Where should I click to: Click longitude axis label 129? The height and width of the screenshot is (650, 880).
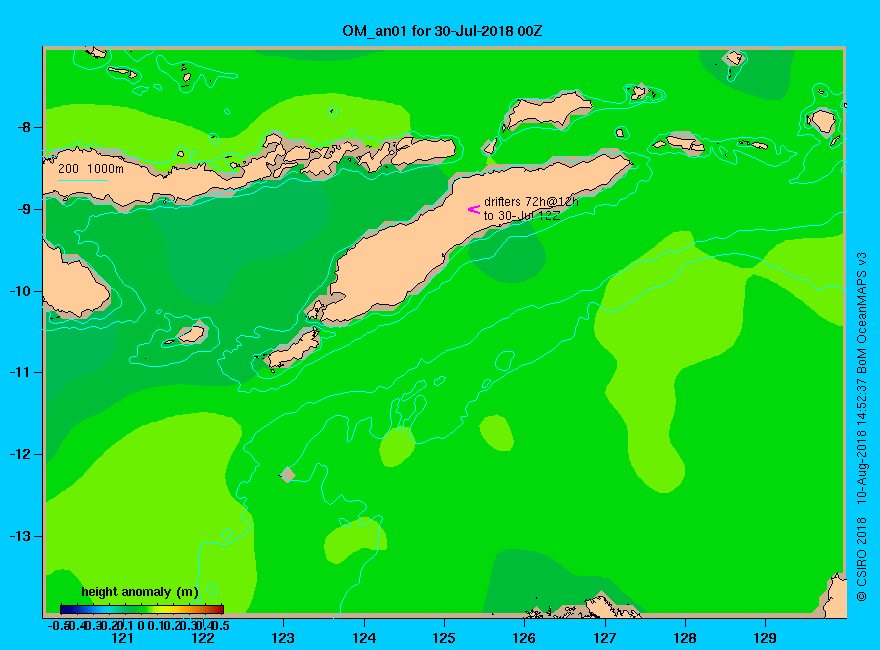[765, 638]
